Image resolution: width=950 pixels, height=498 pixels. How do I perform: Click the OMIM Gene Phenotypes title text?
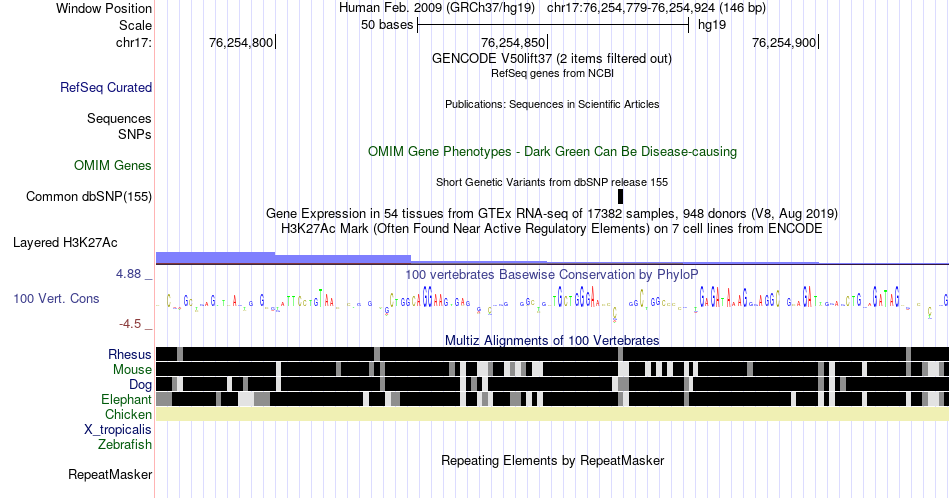(552, 151)
